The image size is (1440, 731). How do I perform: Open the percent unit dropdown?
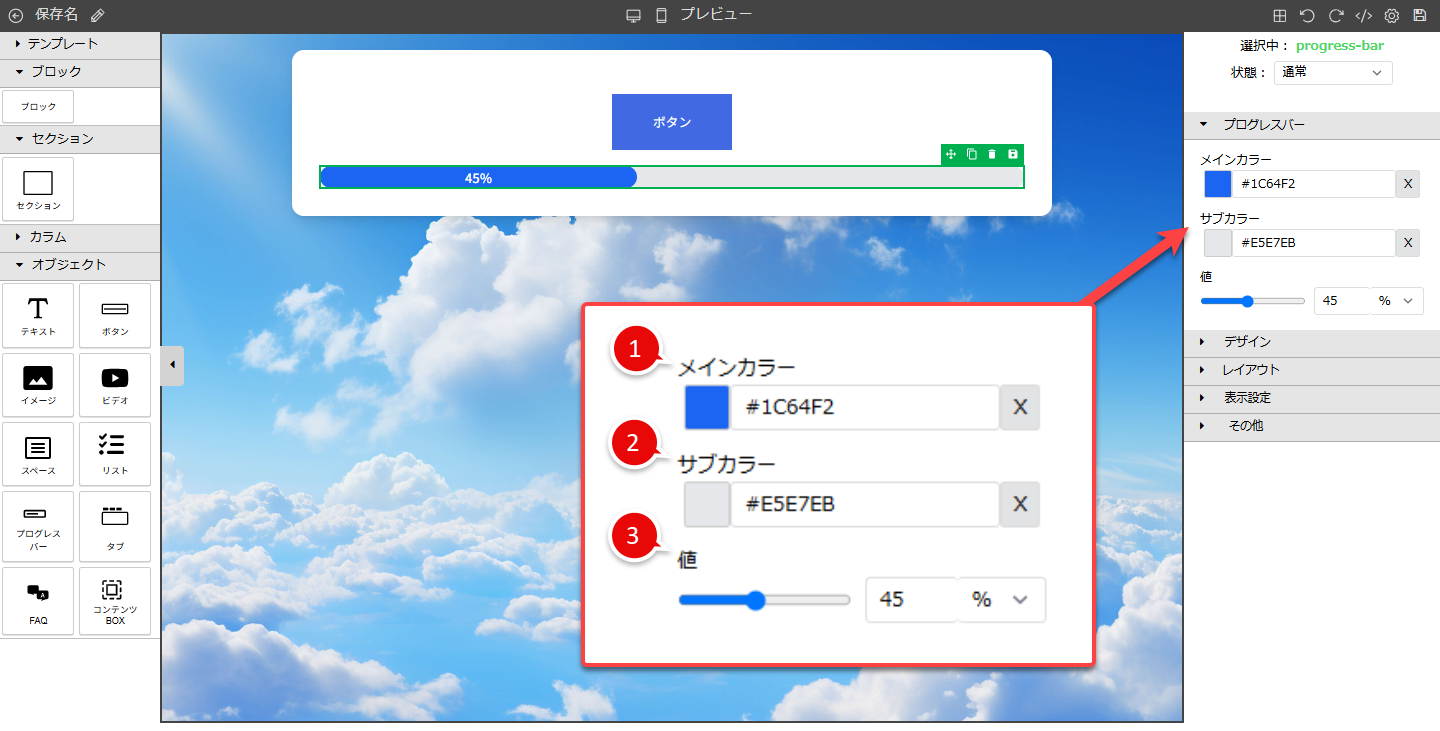click(x=1395, y=300)
